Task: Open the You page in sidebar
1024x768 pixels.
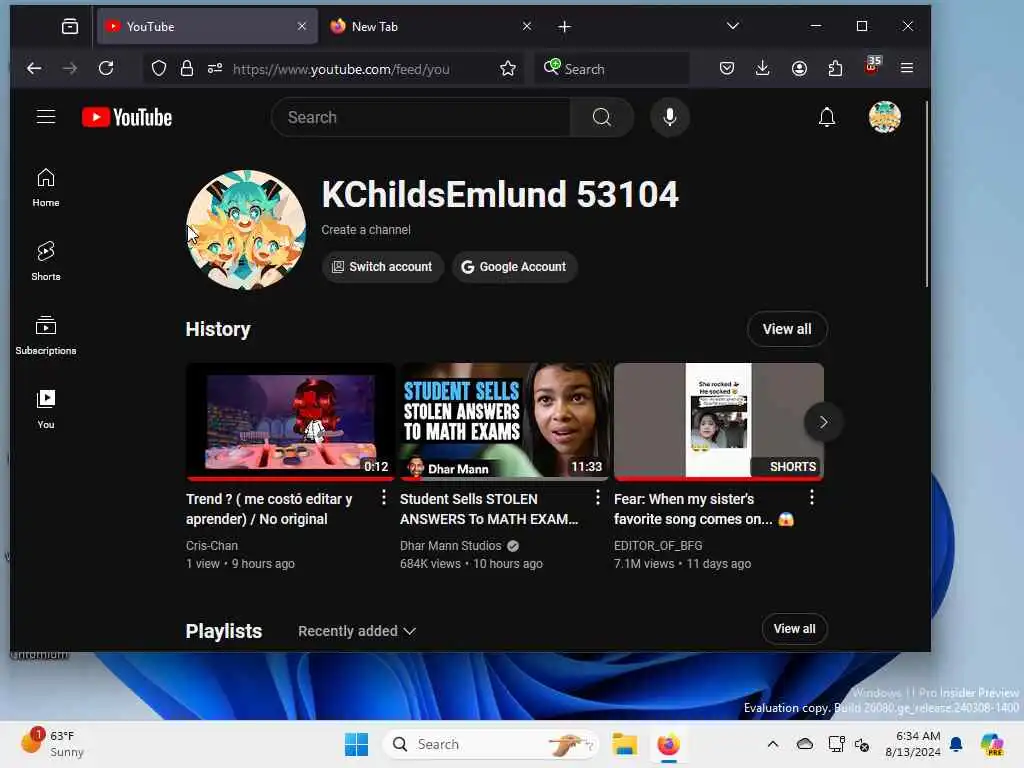Action: click(46, 409)
